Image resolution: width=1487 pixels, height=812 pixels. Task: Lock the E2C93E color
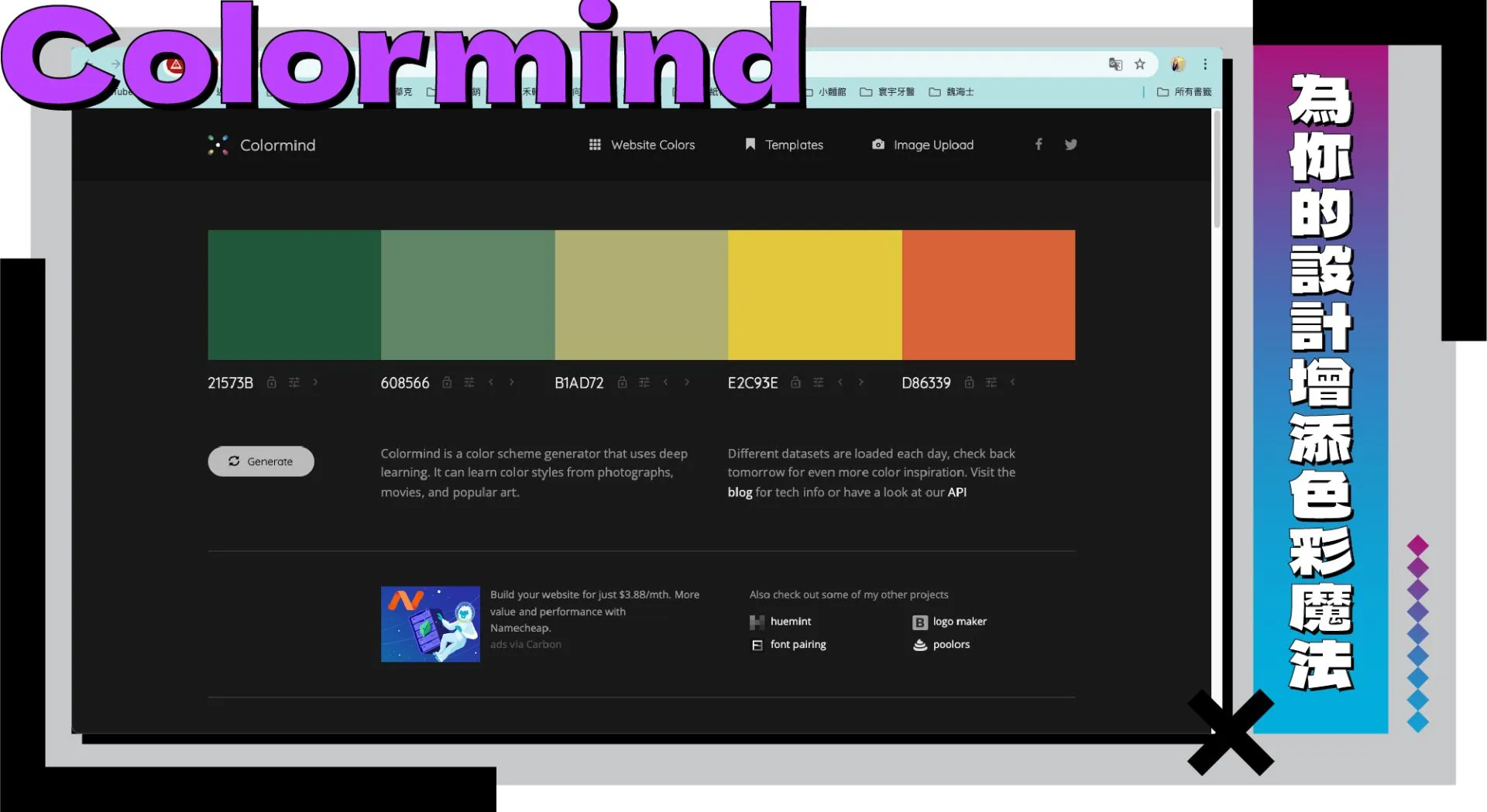(795, 382)
